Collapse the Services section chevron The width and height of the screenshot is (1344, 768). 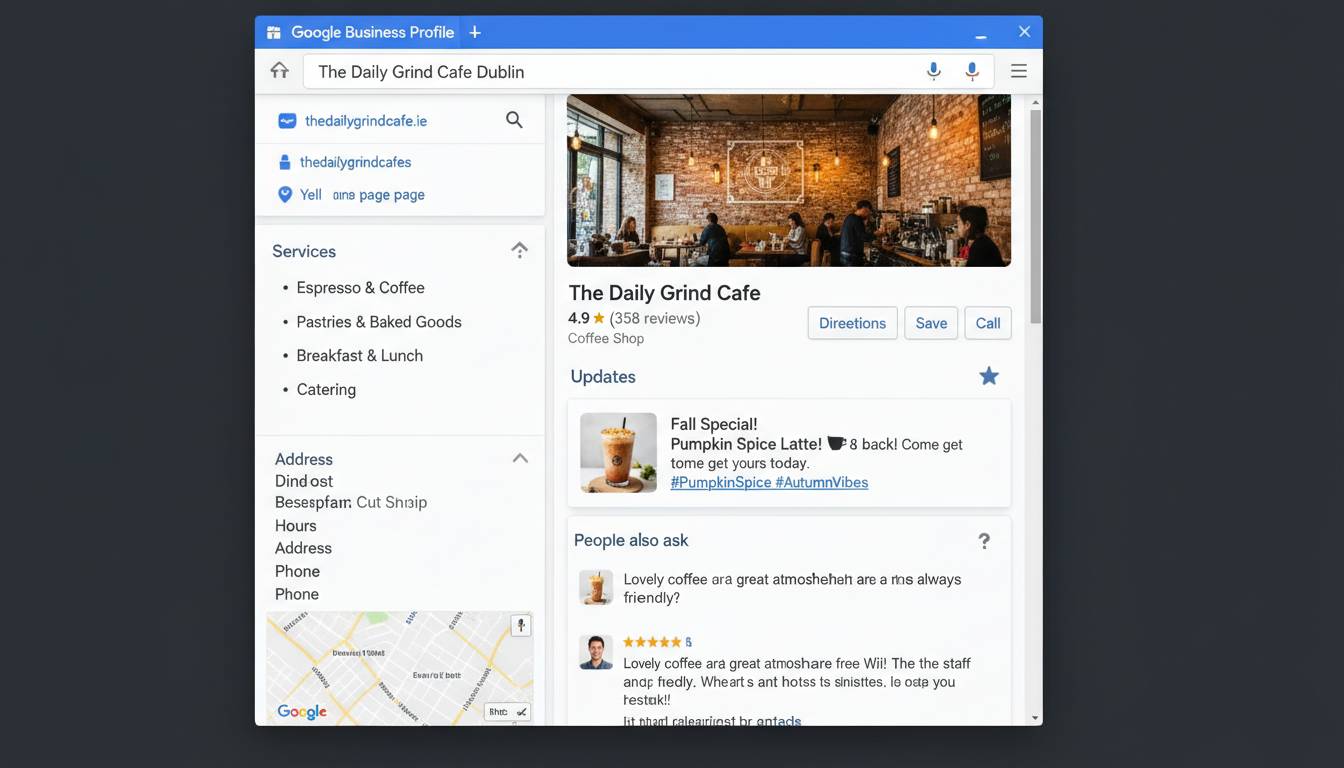click(519, 250)
